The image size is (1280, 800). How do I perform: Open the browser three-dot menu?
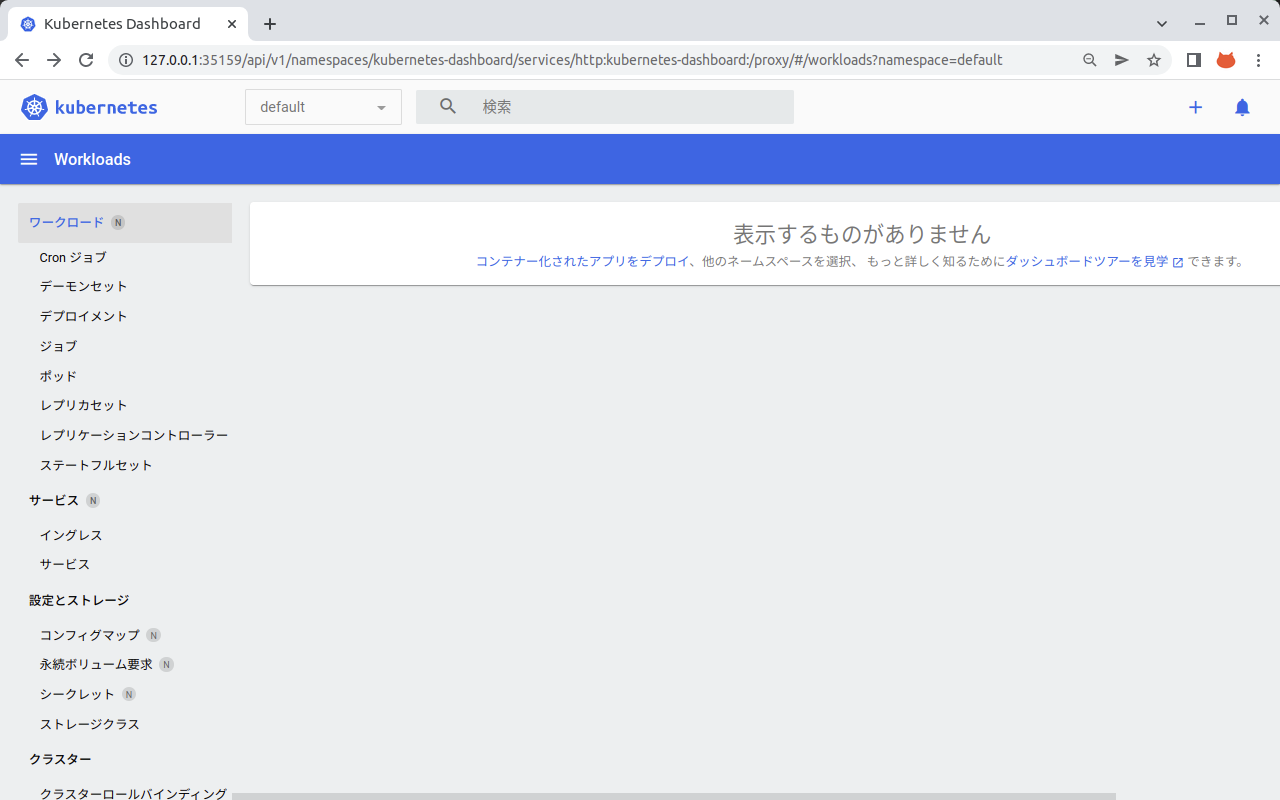click(1258, 60)
